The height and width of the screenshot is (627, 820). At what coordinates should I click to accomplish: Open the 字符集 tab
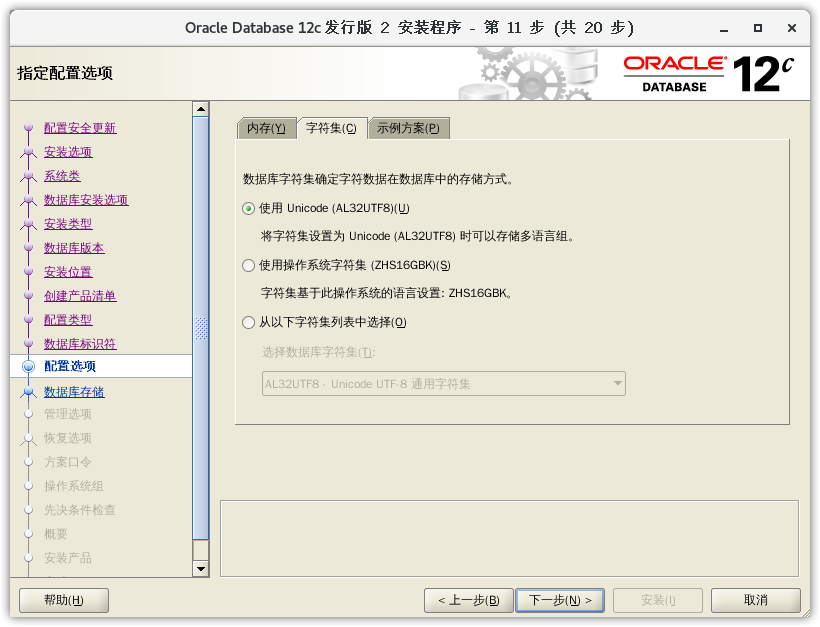[331, 128]
